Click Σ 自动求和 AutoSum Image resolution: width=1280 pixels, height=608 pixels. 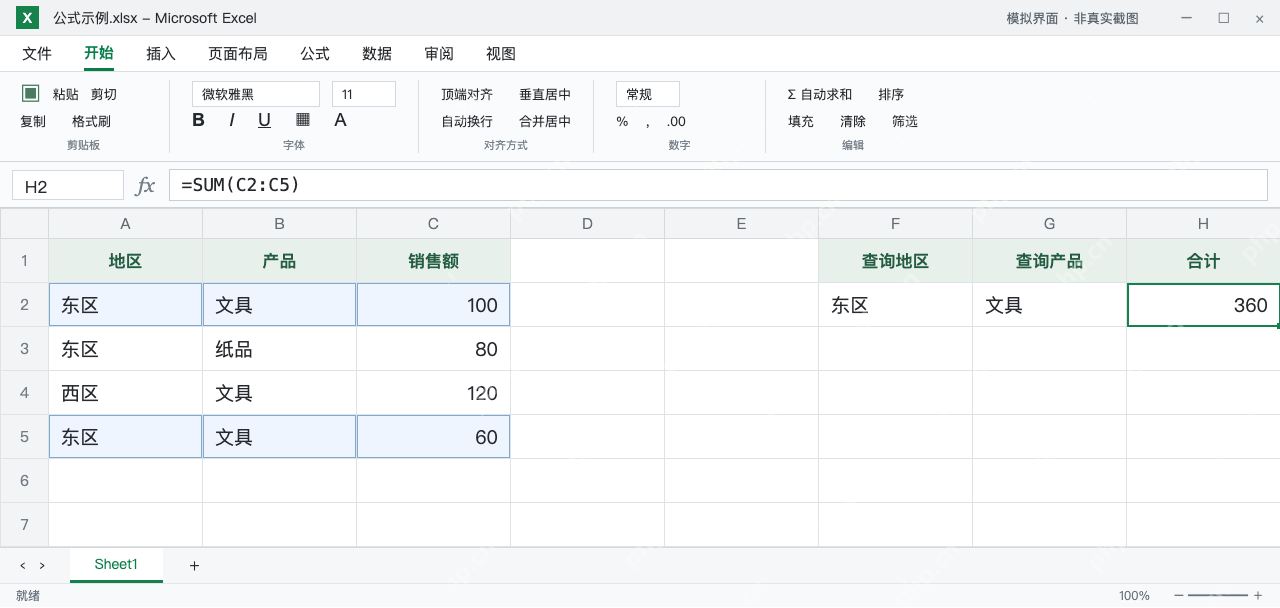(x=820, y=94)
